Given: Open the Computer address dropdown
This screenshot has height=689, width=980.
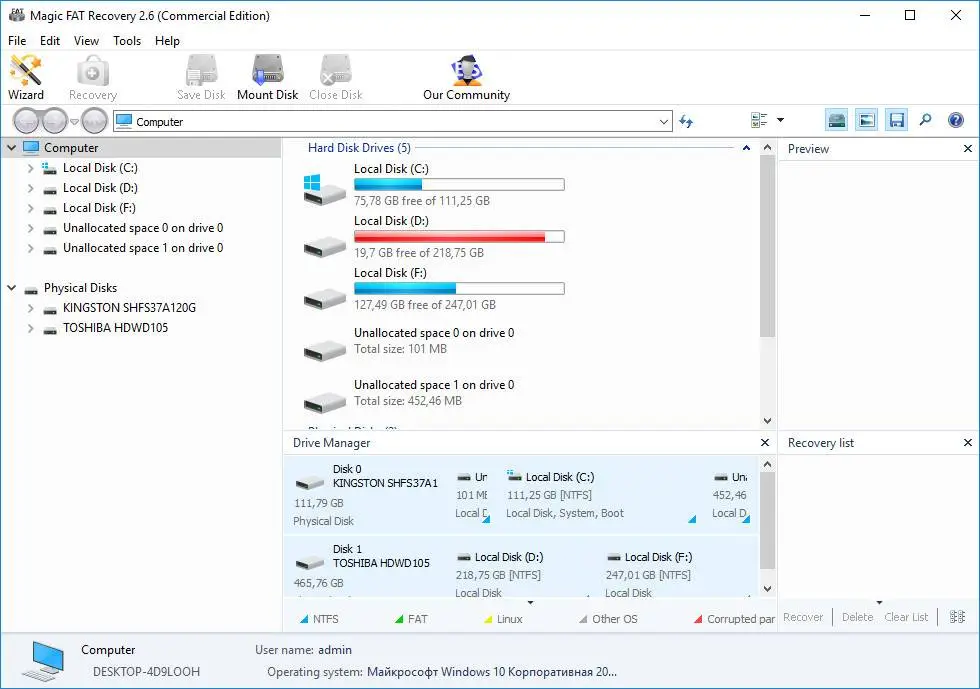Looking at the screenshot, I should pyautogui.click(x=664, y=122).
